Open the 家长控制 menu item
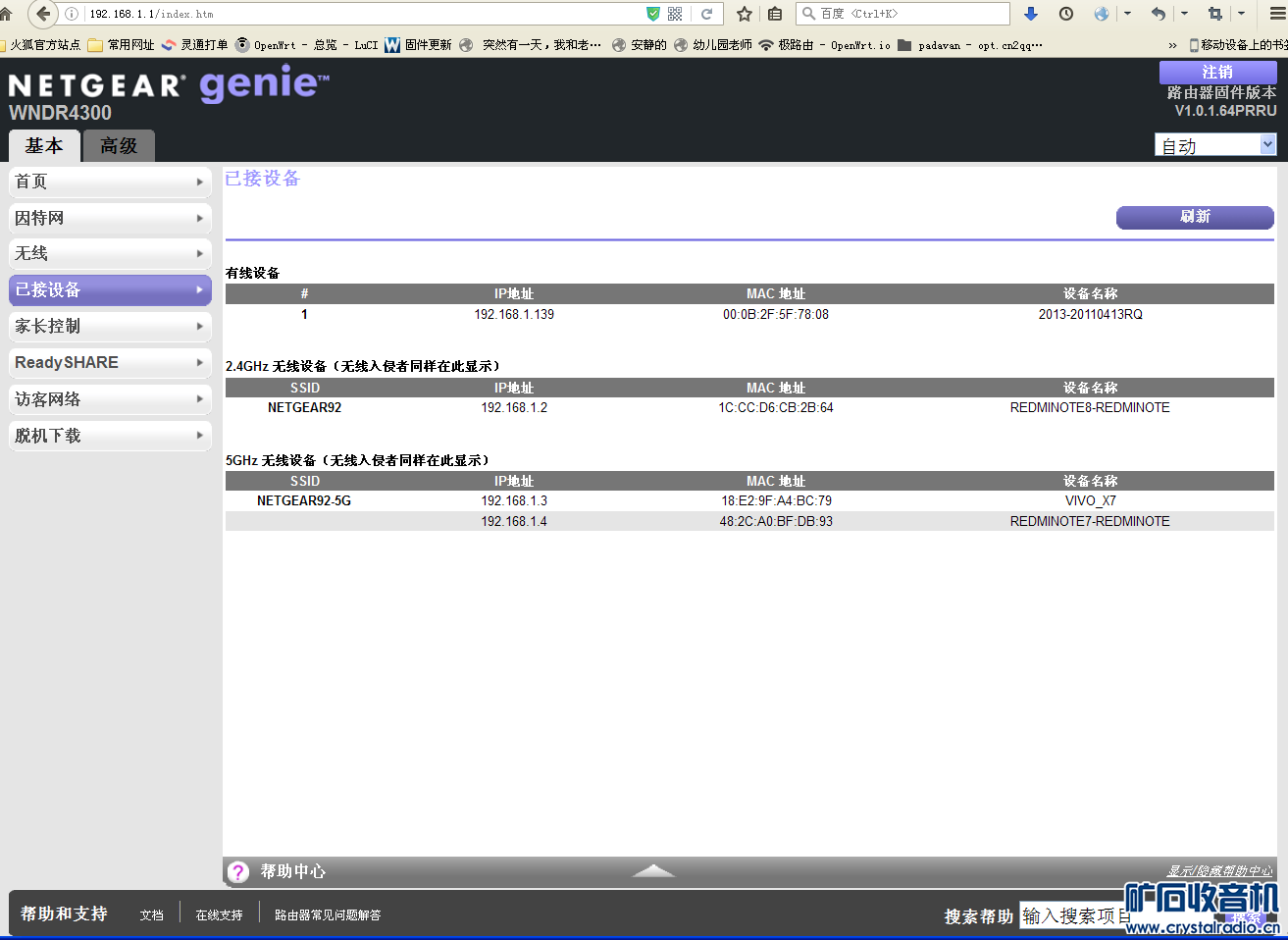This screenshot has height=940, width=1288. click(x=110, y=326)
